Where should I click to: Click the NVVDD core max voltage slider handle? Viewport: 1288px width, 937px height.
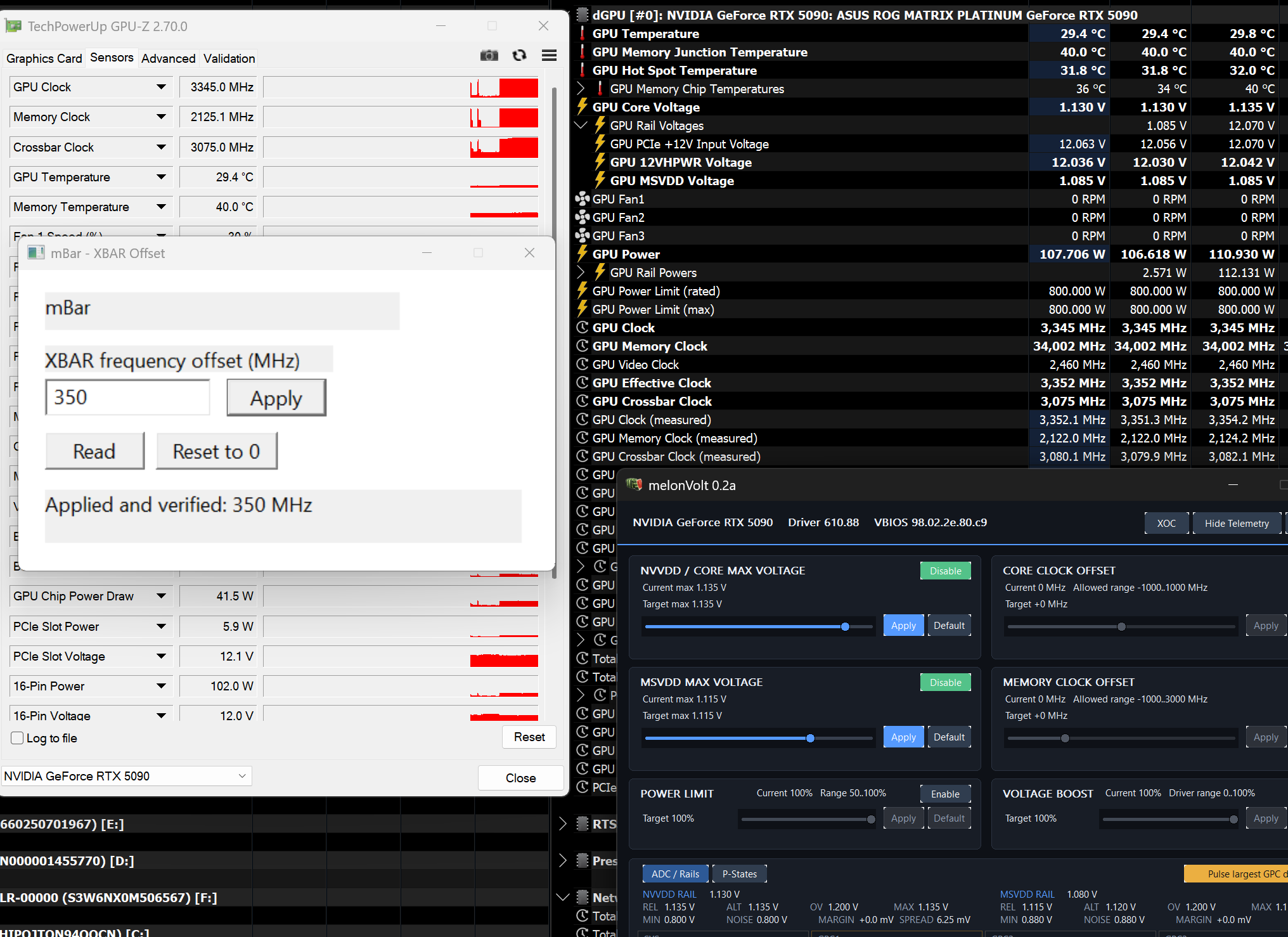845,626
